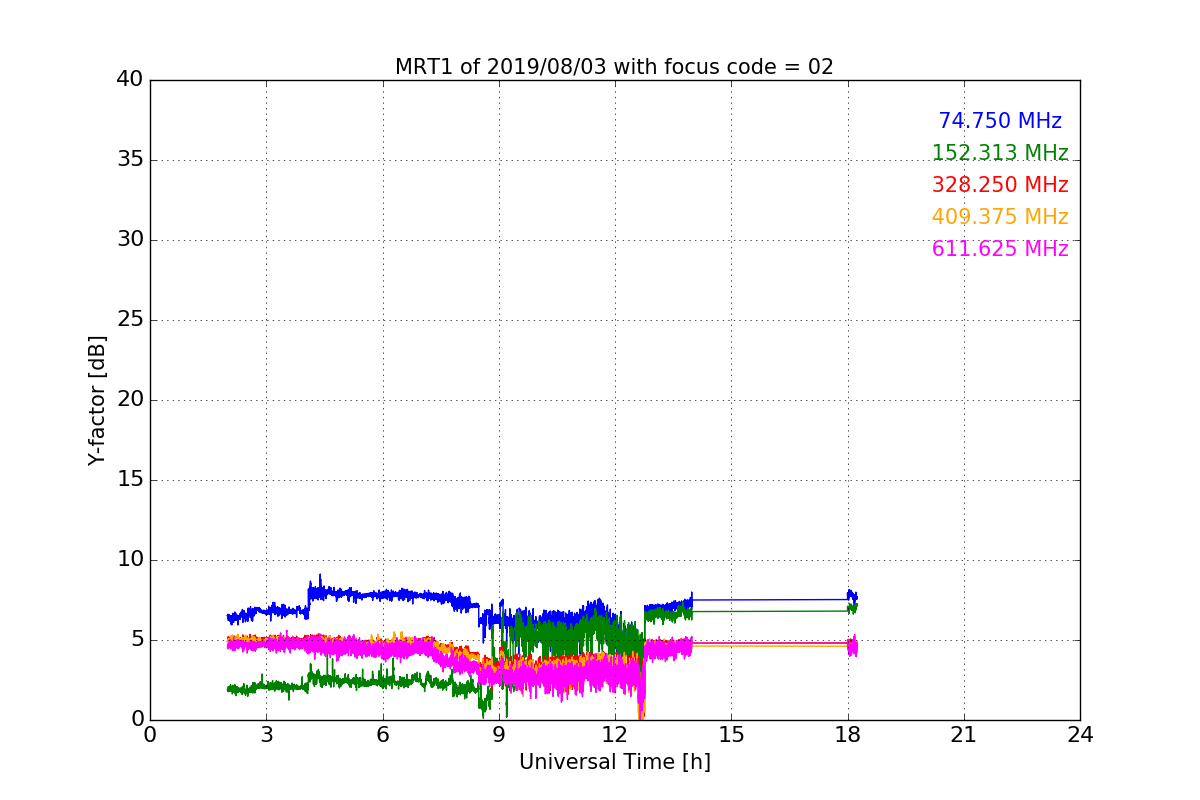Viewport: 1200px width, 800px height.
Task: Select the 74.750 MHz legend label
Action: (x=1000, y=121)
